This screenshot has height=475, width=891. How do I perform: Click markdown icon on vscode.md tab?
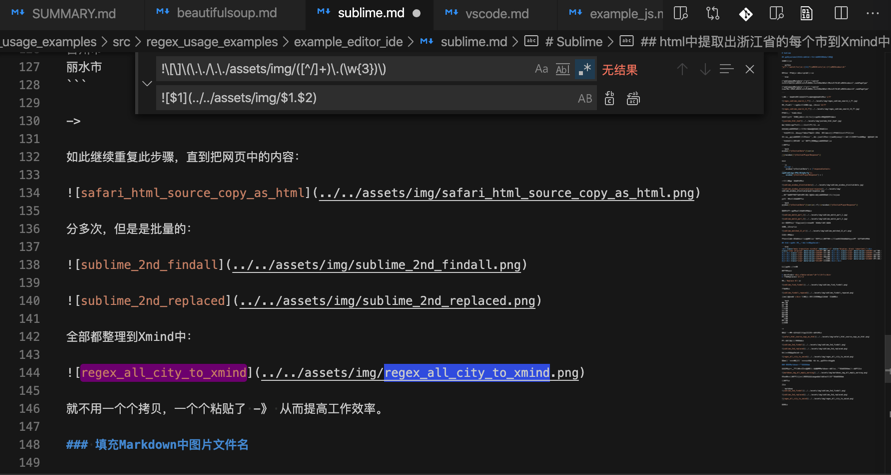[451, 13]
